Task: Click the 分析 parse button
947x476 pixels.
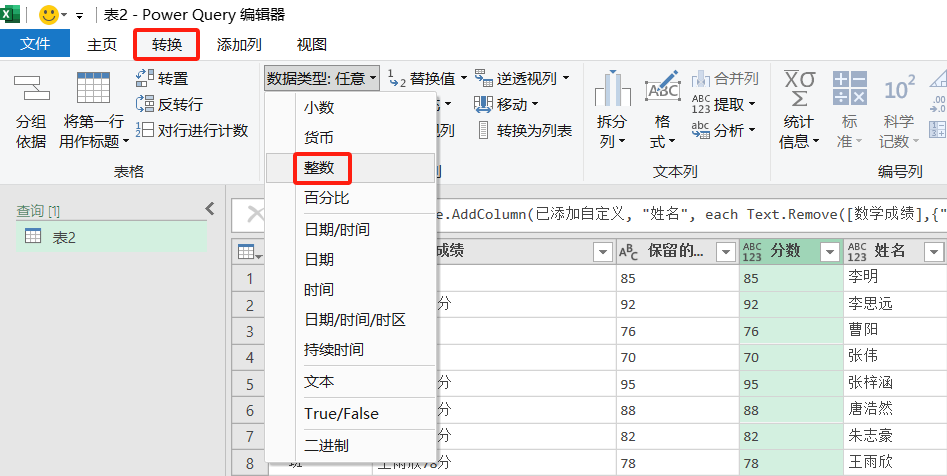Action: point(724,130)
